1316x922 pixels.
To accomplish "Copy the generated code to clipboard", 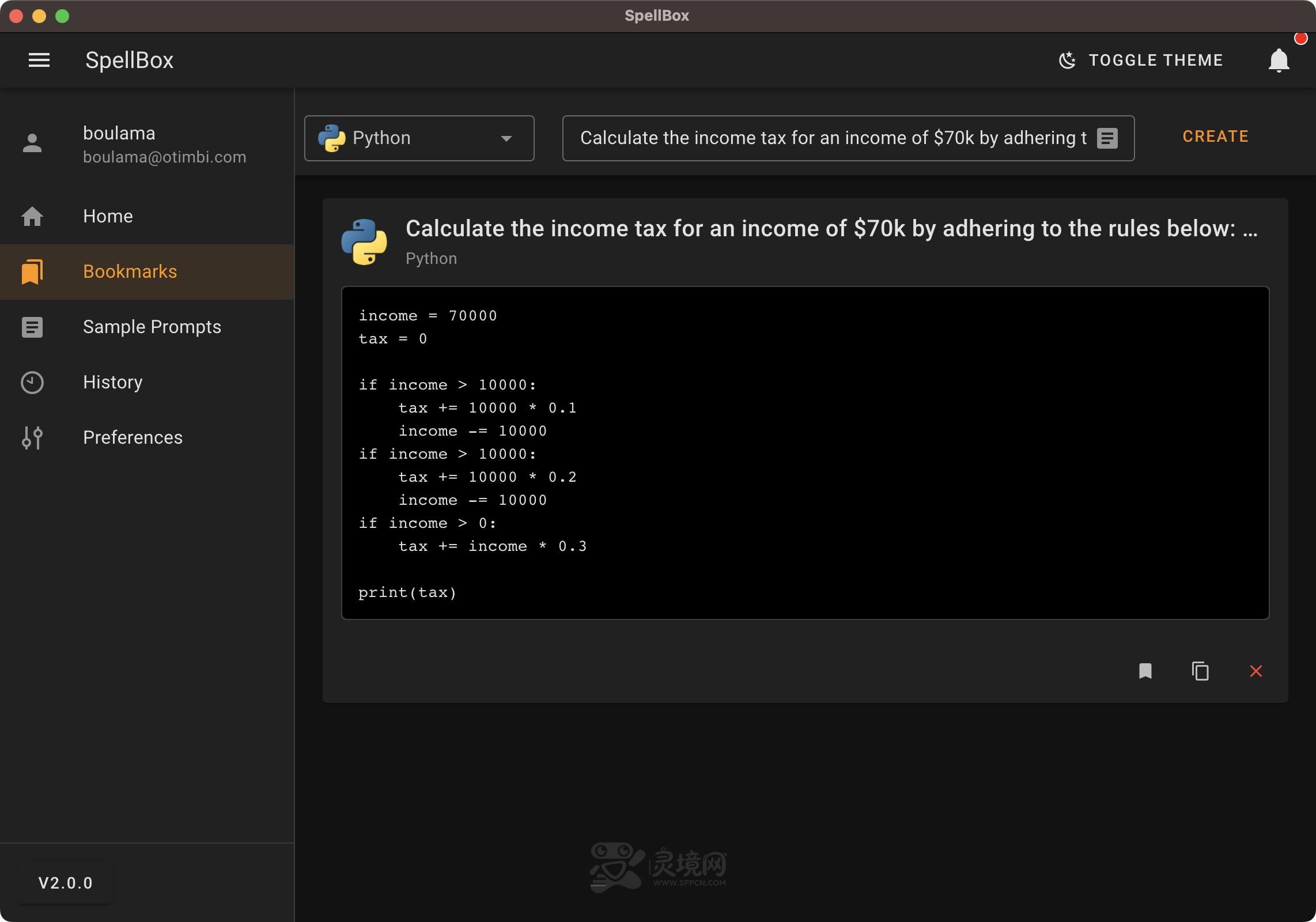I will (x=1200, y=671).
